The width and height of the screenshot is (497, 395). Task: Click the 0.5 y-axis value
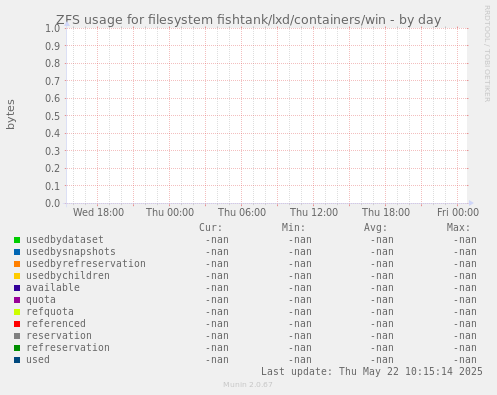click(x=53, y=116)
